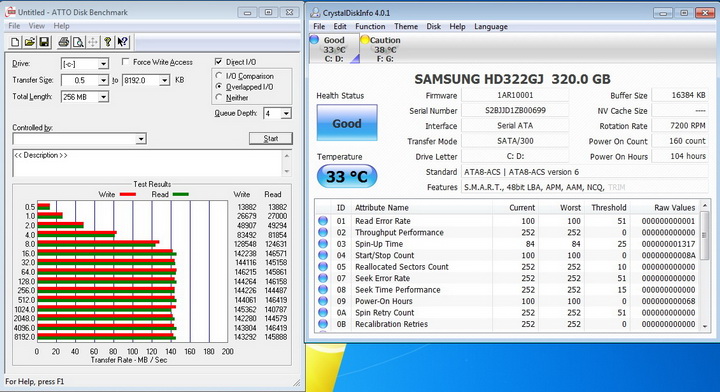The image size is (720, 392).
Task: Click the 33 °C temperature button
Action: click(347, 176)
